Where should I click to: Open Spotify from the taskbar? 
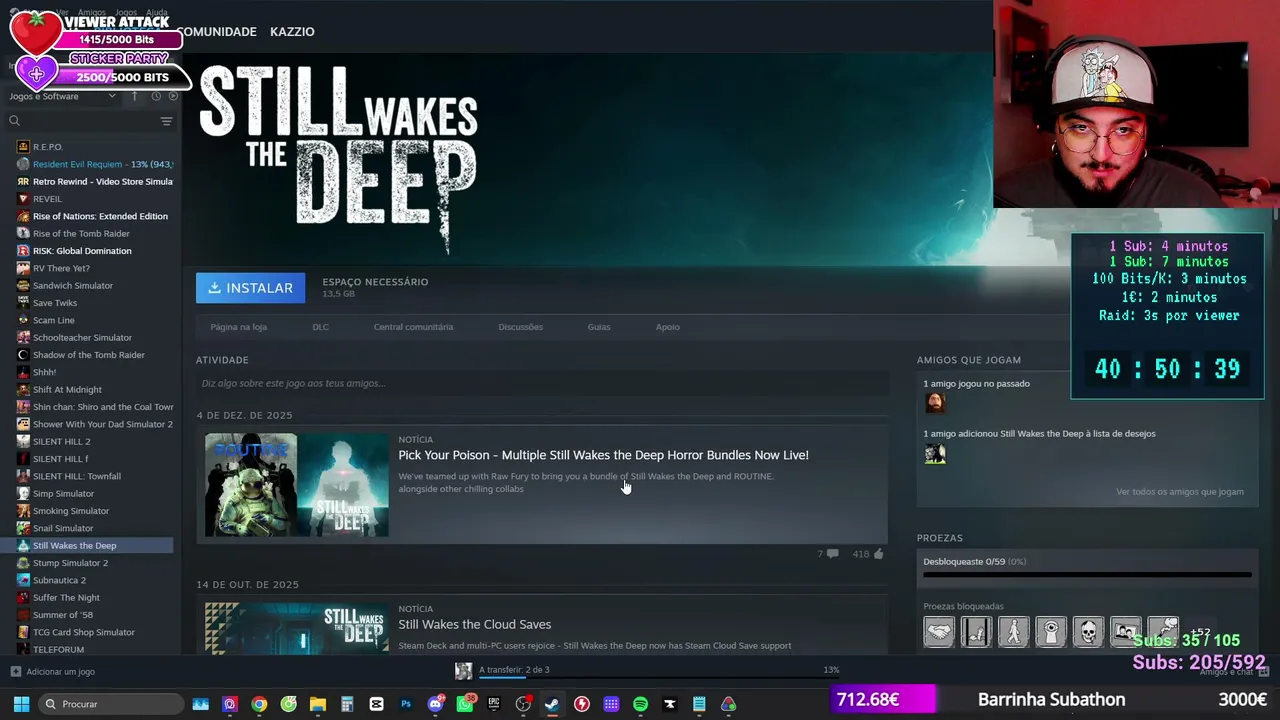click(640, 704)
